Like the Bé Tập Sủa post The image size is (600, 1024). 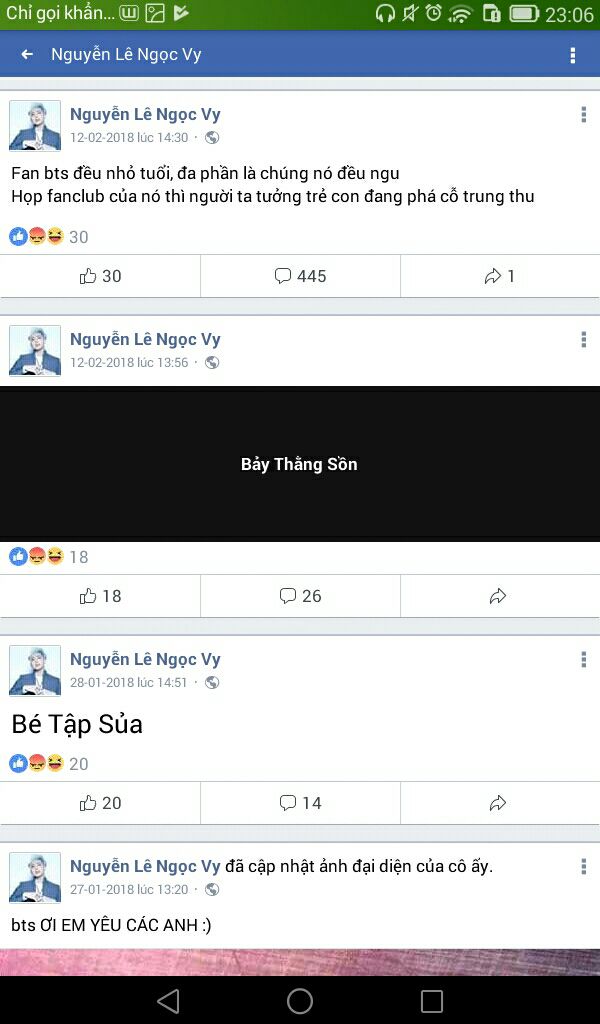100,803
